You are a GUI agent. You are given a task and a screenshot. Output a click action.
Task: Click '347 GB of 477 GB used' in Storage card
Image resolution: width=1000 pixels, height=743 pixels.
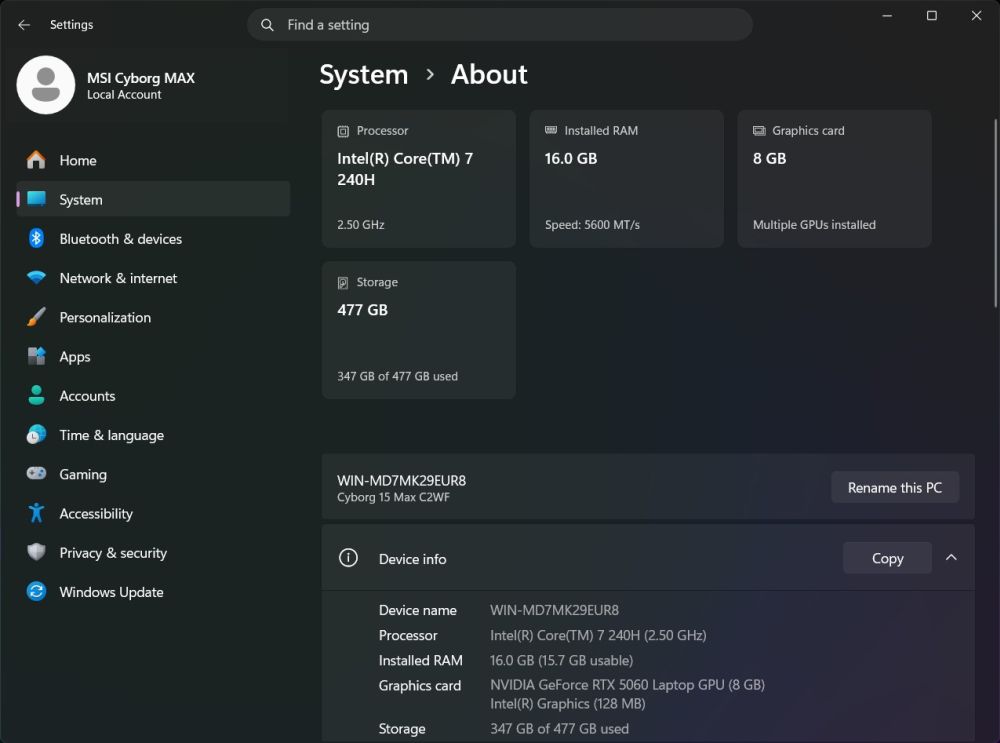coord(397,376)
